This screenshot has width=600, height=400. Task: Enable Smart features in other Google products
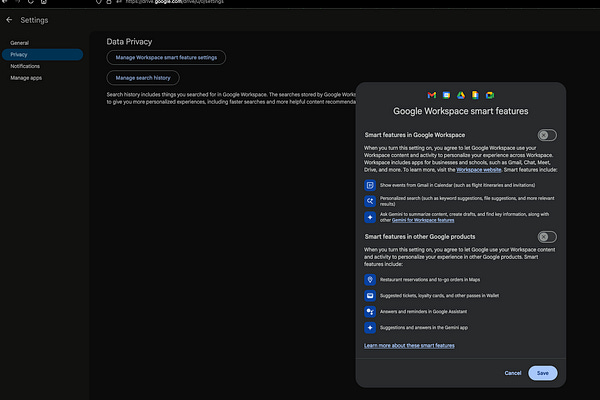tap(547, 237)
